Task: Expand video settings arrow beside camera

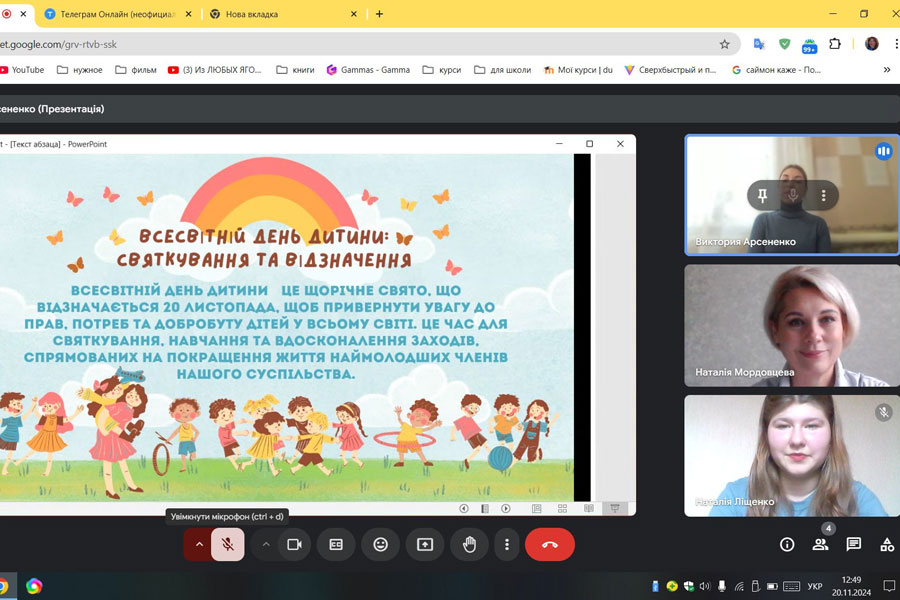Action: [265, 544]
